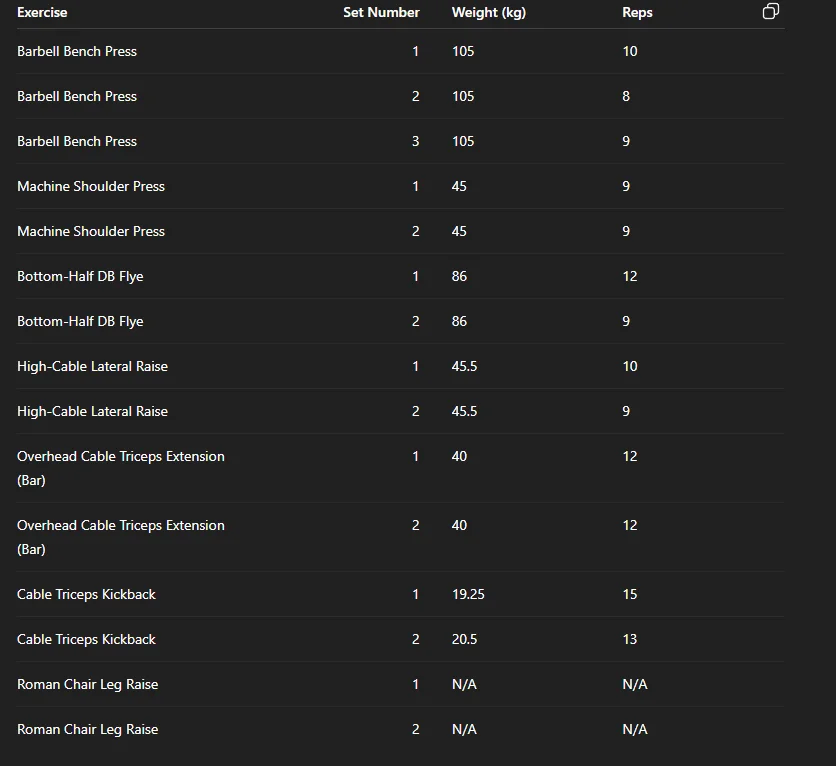The image size is (836, 766).
Task: Select High-Cable Lateral Raise set 1 exercise name
Action: pyautogui.click(x=92, y=366)
